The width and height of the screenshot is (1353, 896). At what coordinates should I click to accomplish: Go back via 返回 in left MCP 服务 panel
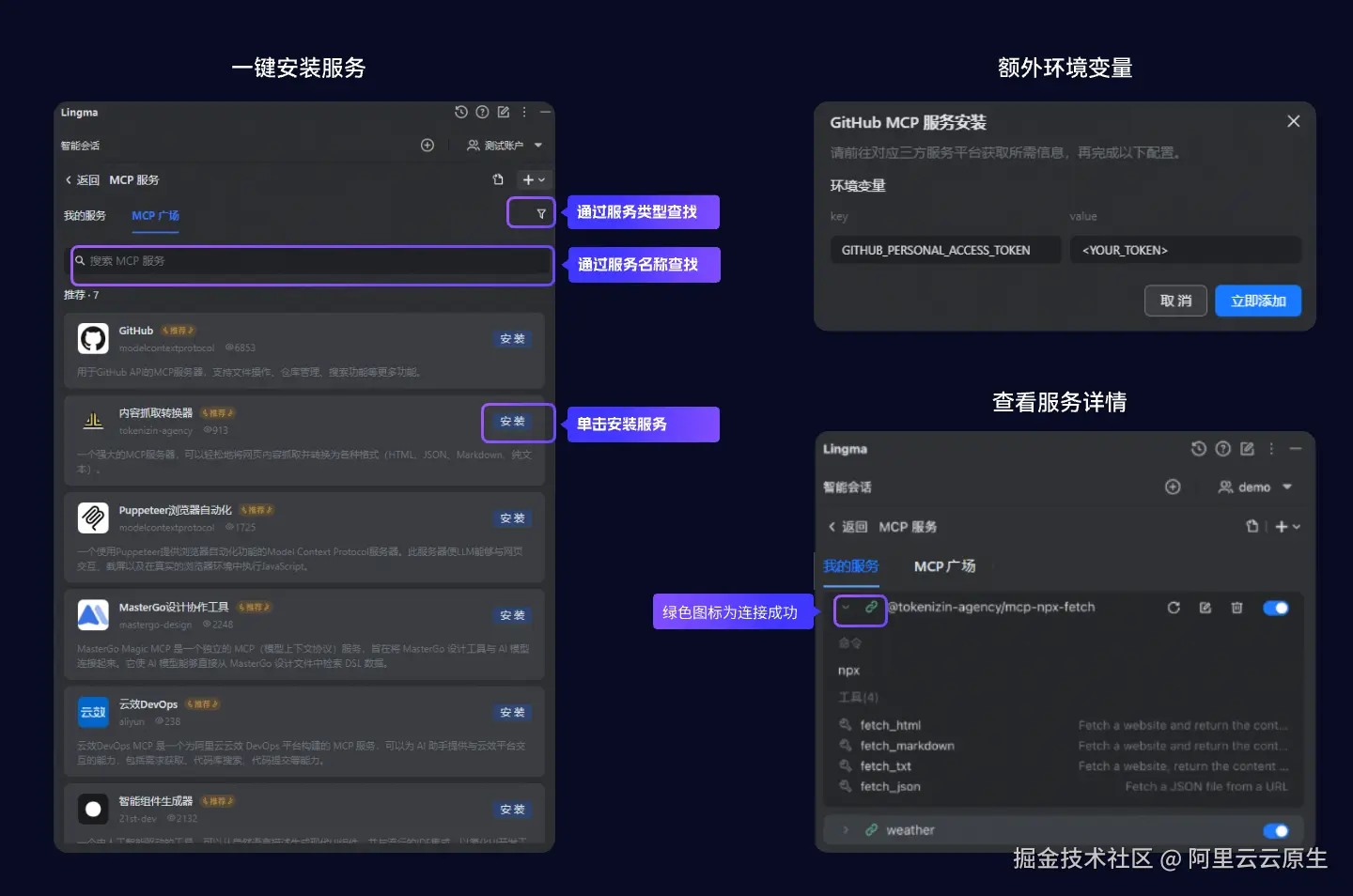(x=82, y=180)
